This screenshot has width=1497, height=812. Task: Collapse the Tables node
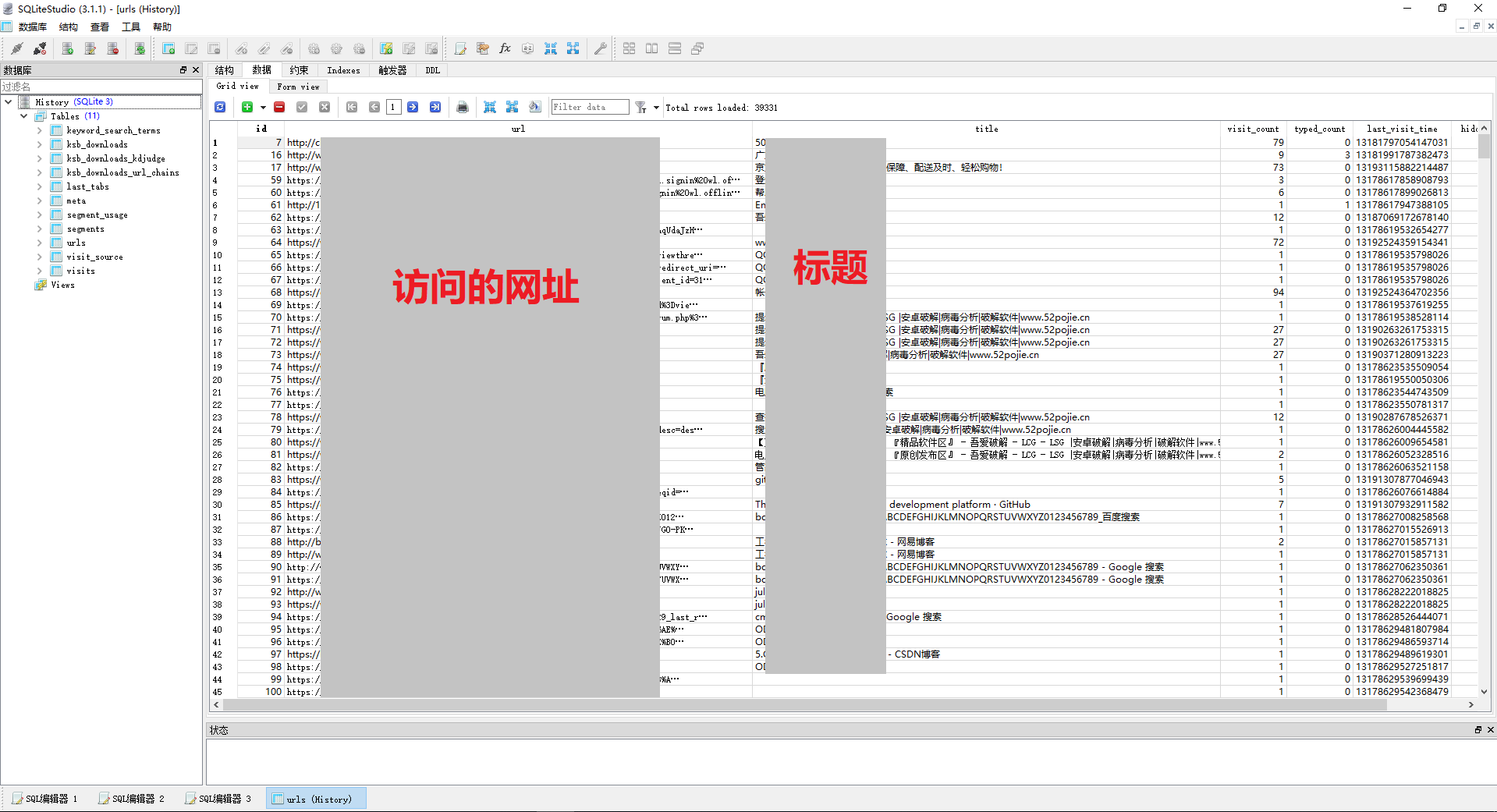[24, 115]
